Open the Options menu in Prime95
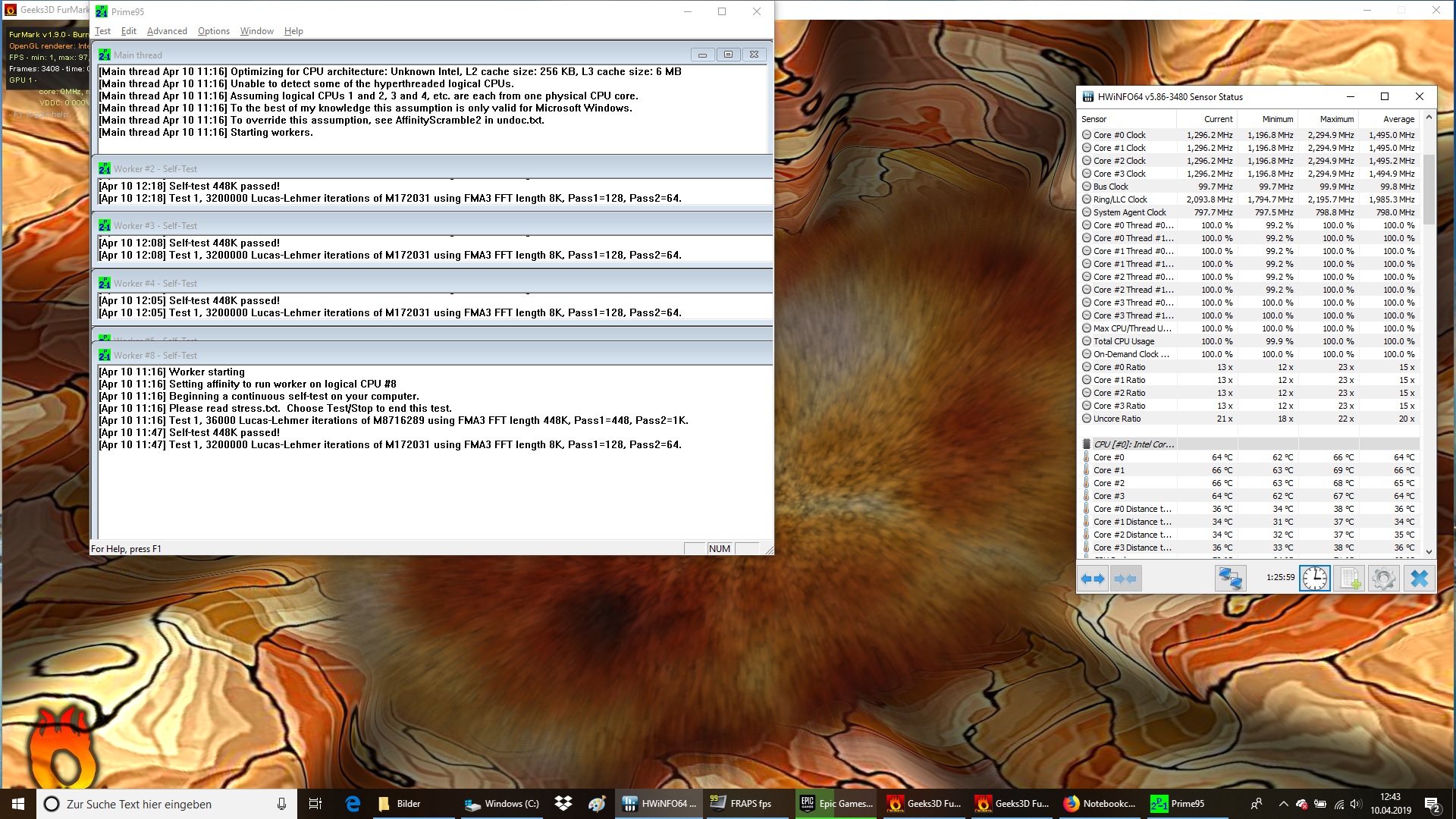The image size is (1456, 819). 213,31
